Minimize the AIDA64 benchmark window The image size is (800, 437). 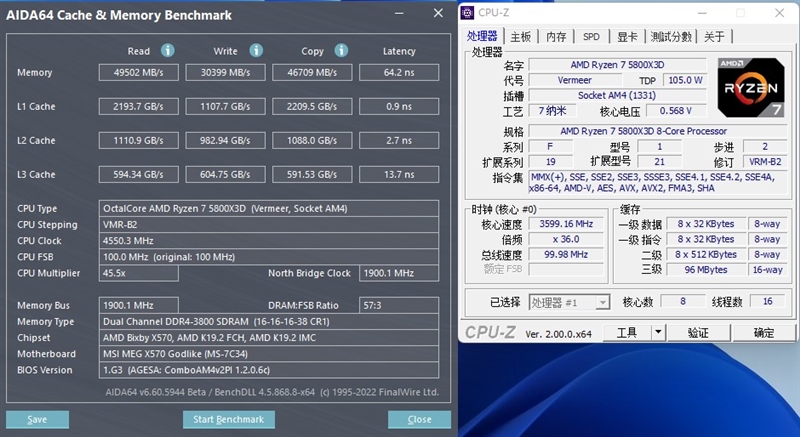pos(399,14)
